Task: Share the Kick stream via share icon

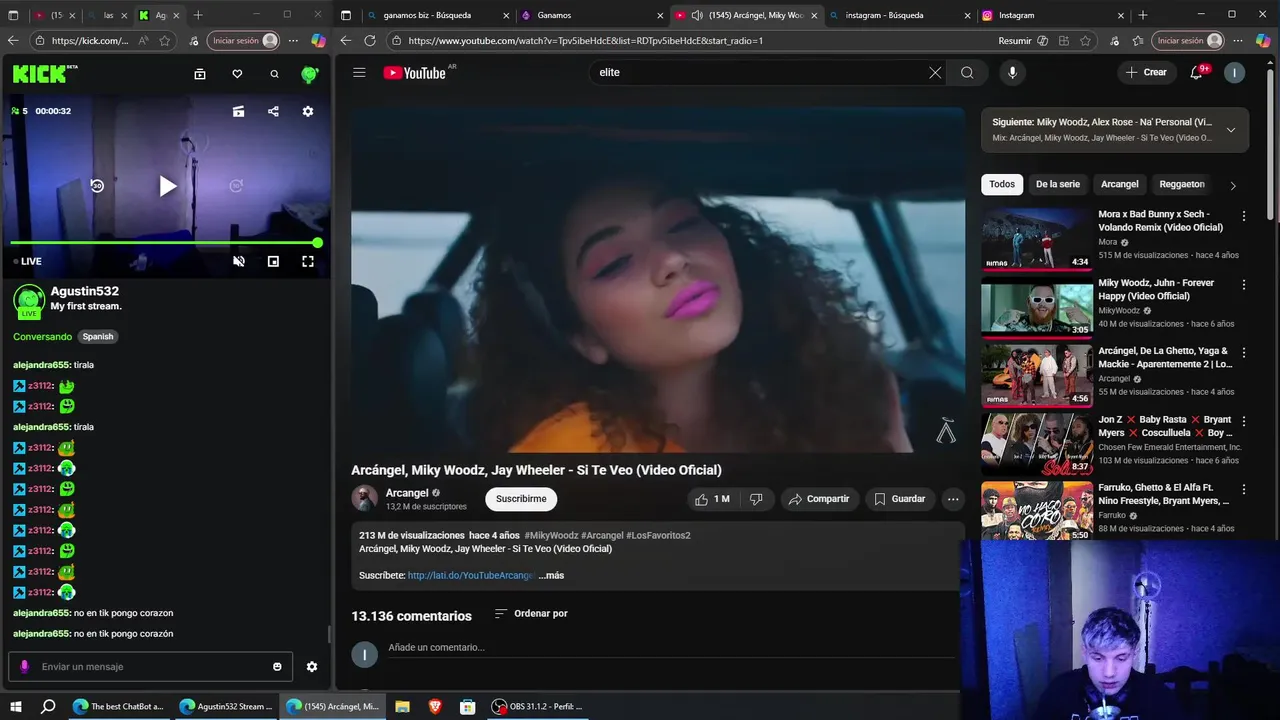Action: pos(273,111)
